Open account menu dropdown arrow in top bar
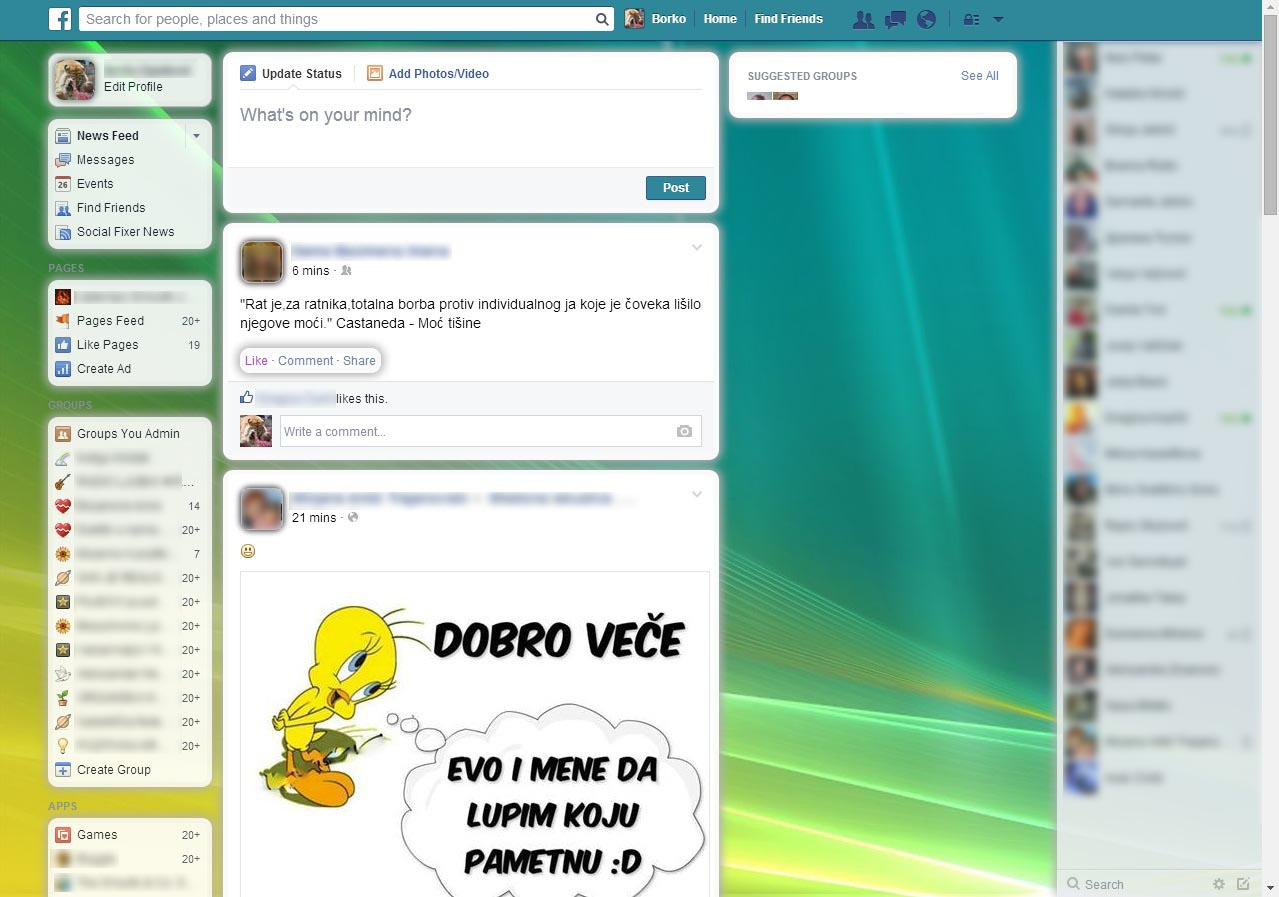 (x=998, y=19)
